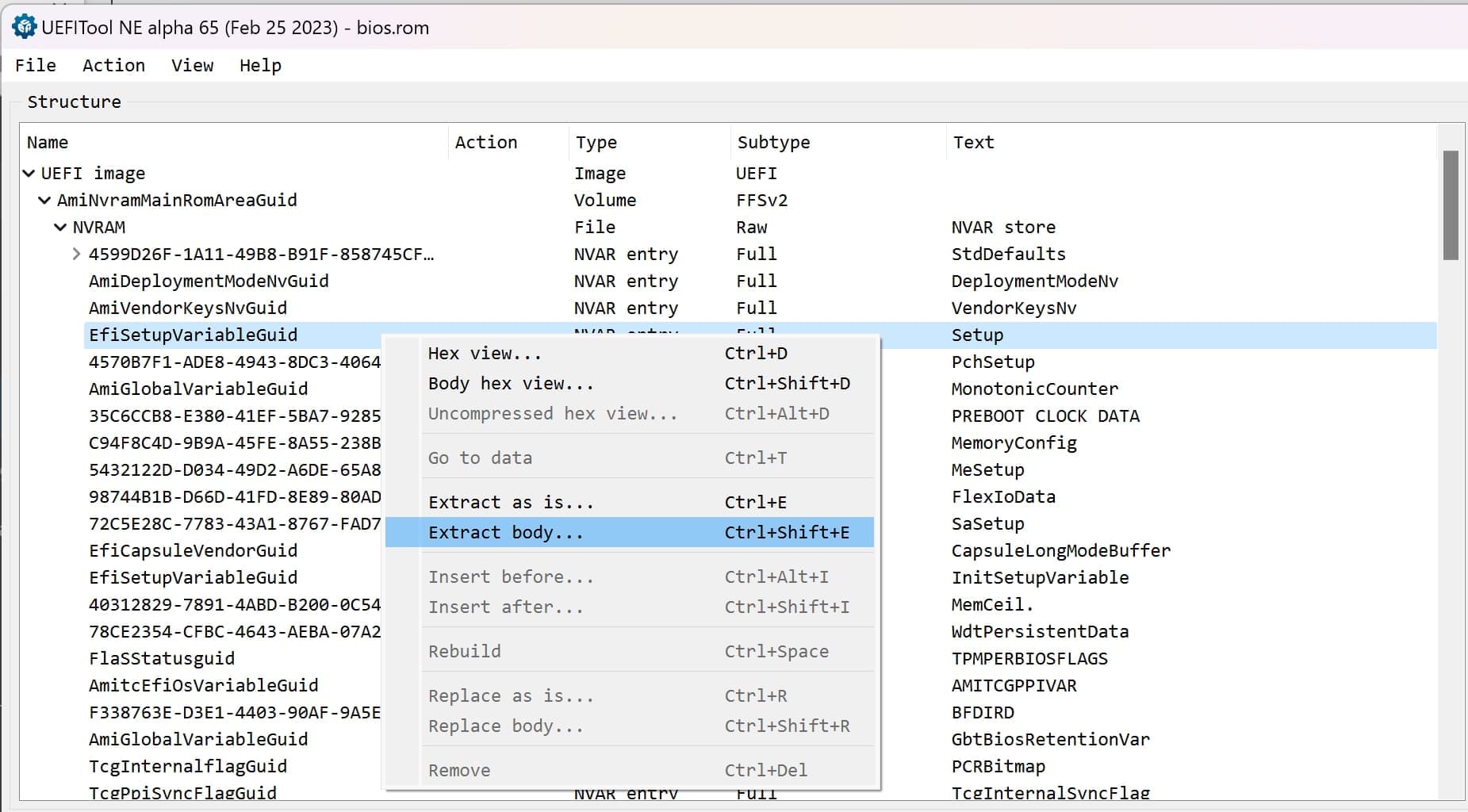The height and width of the screenshot is (812, 1468).
Task: Select the 5432122D-D034-49D2 entry
Action: 235,469
